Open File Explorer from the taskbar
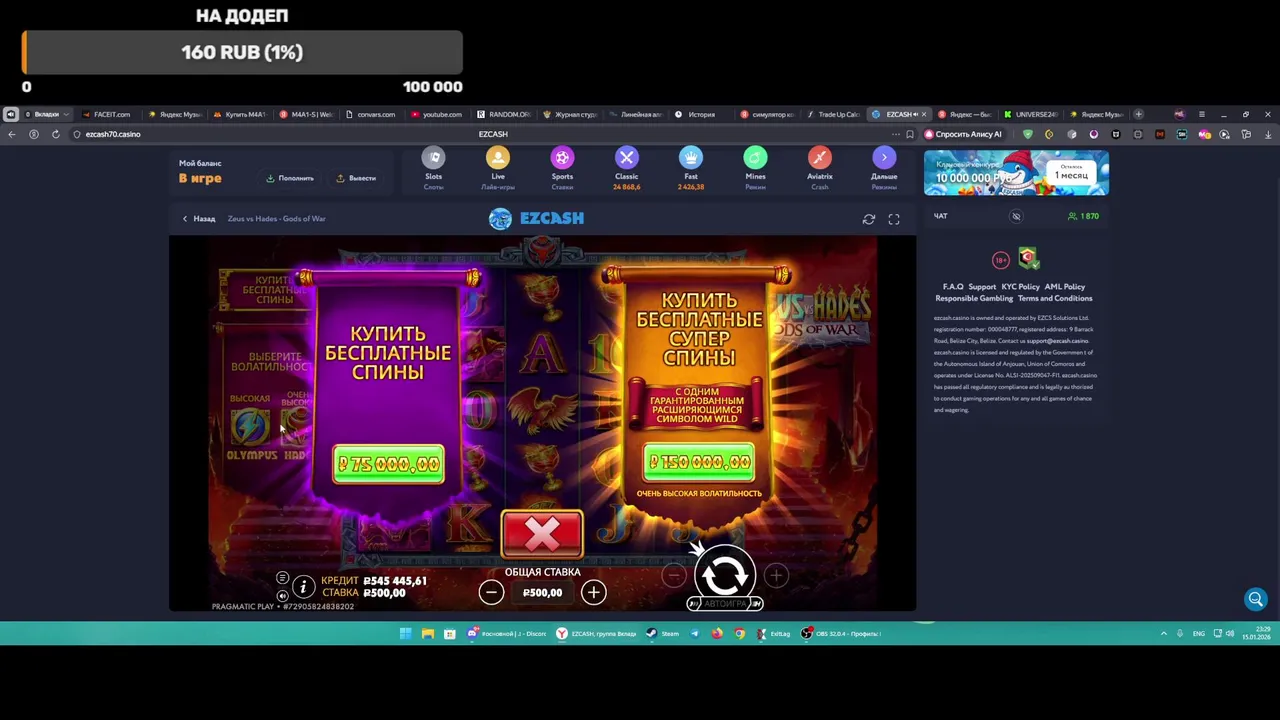1280x720 pixels. tap(427, 633)
